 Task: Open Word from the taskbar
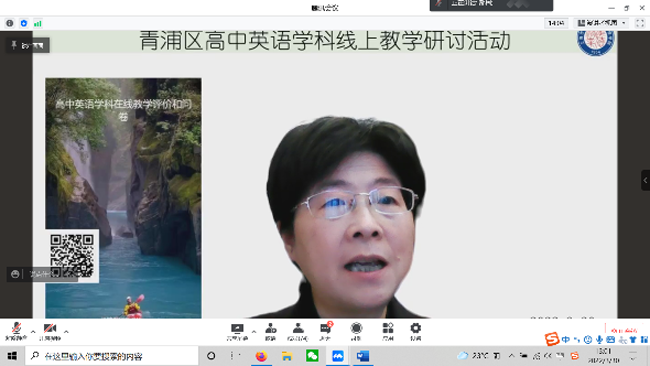pyautogui.click(x=363, y=356)
